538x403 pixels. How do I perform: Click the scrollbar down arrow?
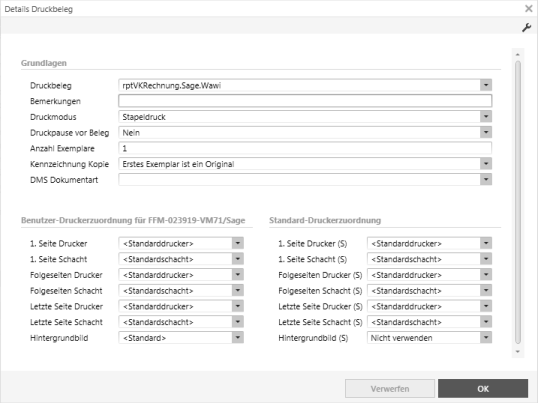click(x=518, y=352)
